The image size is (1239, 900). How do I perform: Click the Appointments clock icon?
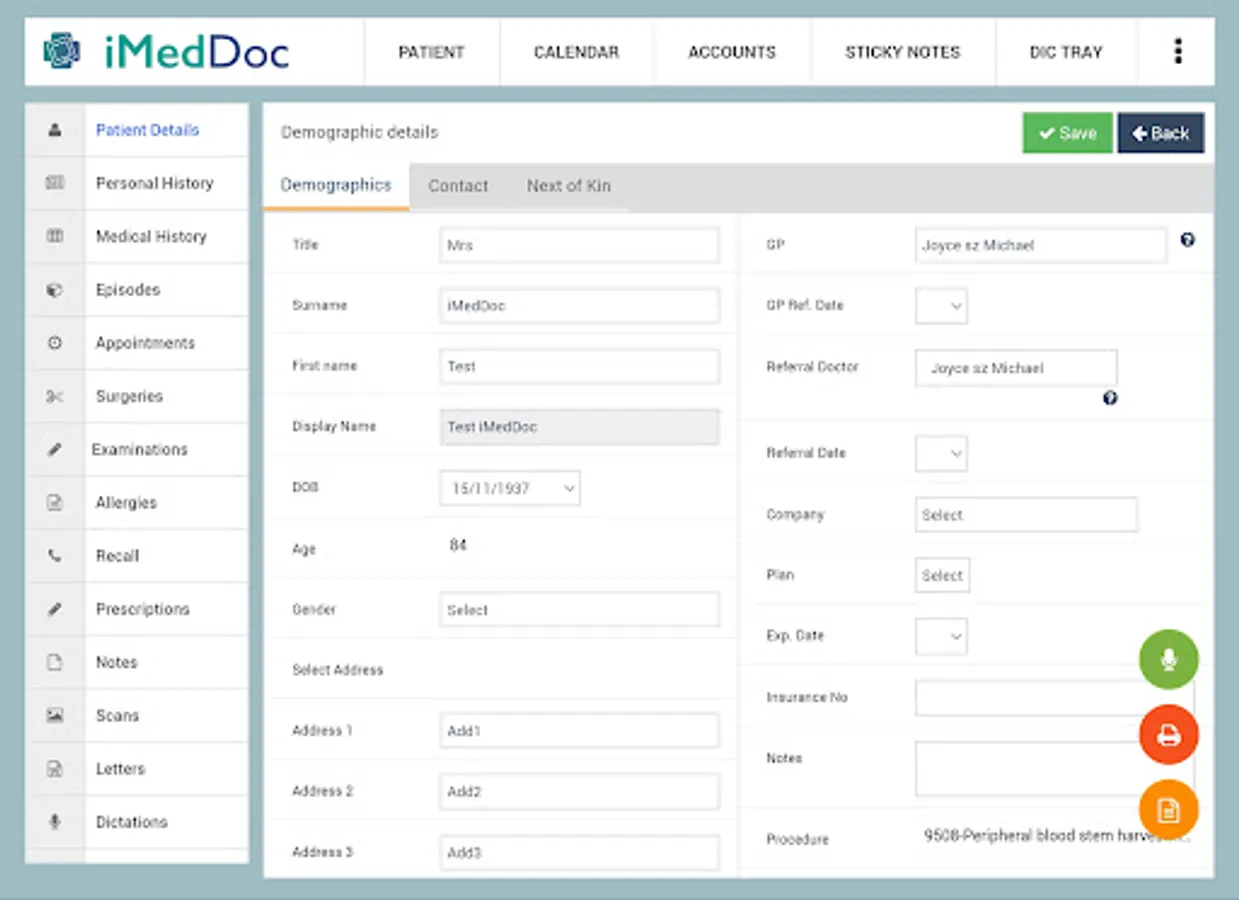coord(55,343)
